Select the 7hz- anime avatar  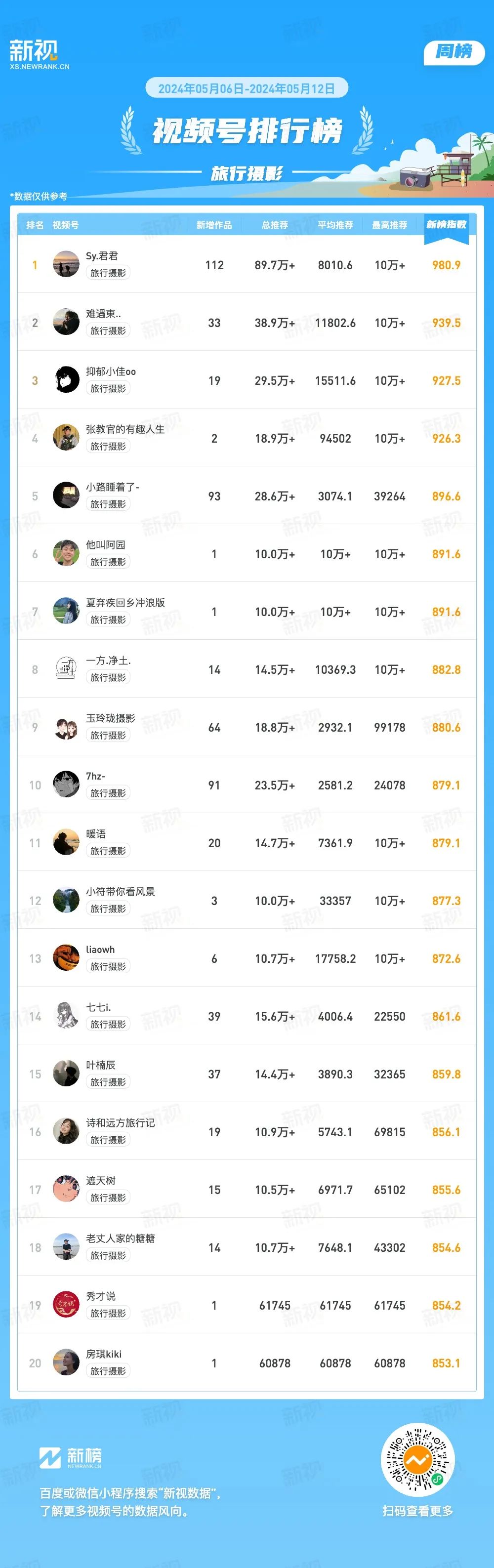click(66, 784)
